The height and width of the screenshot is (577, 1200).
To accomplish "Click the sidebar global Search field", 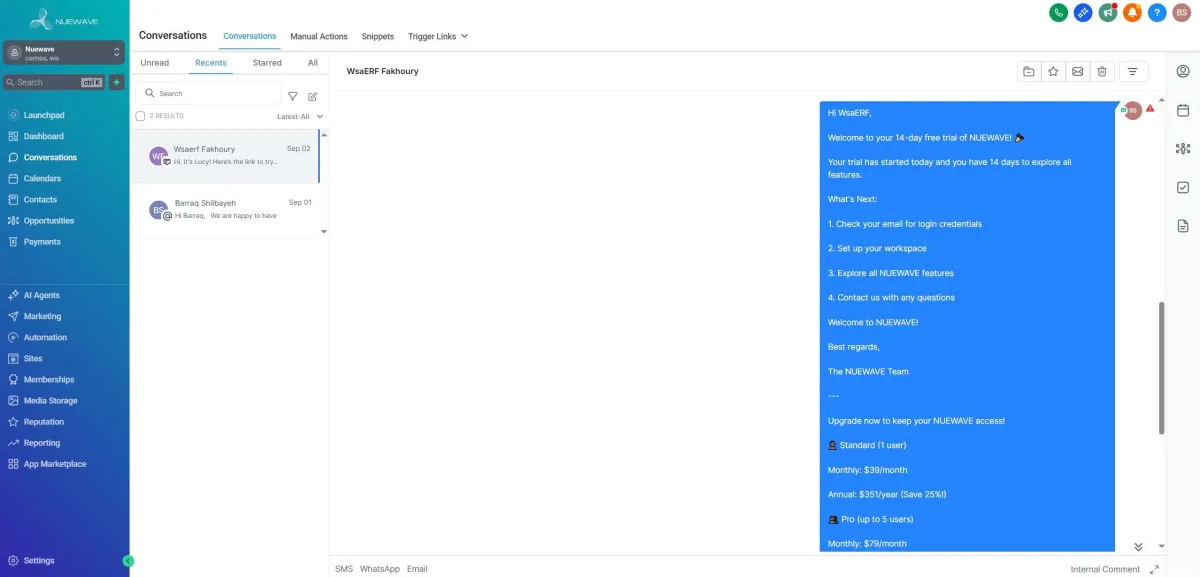I will point(55,82).
